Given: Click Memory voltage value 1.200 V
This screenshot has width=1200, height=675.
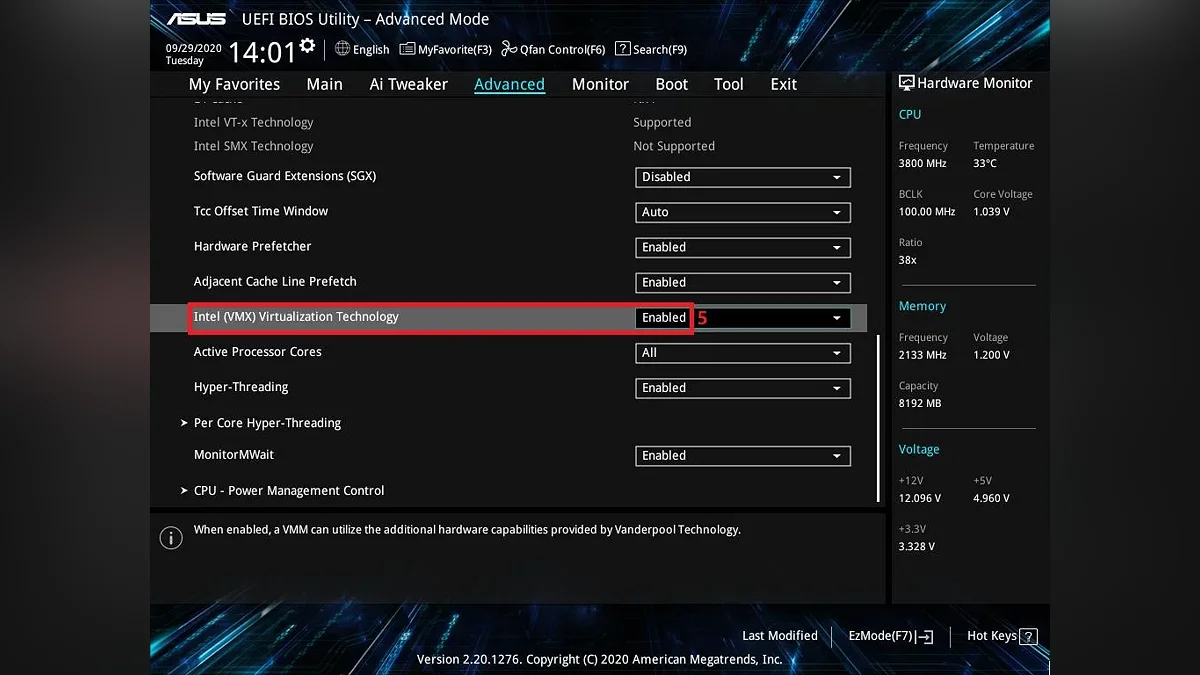Looking at the screenshot, I should (991, 356).
